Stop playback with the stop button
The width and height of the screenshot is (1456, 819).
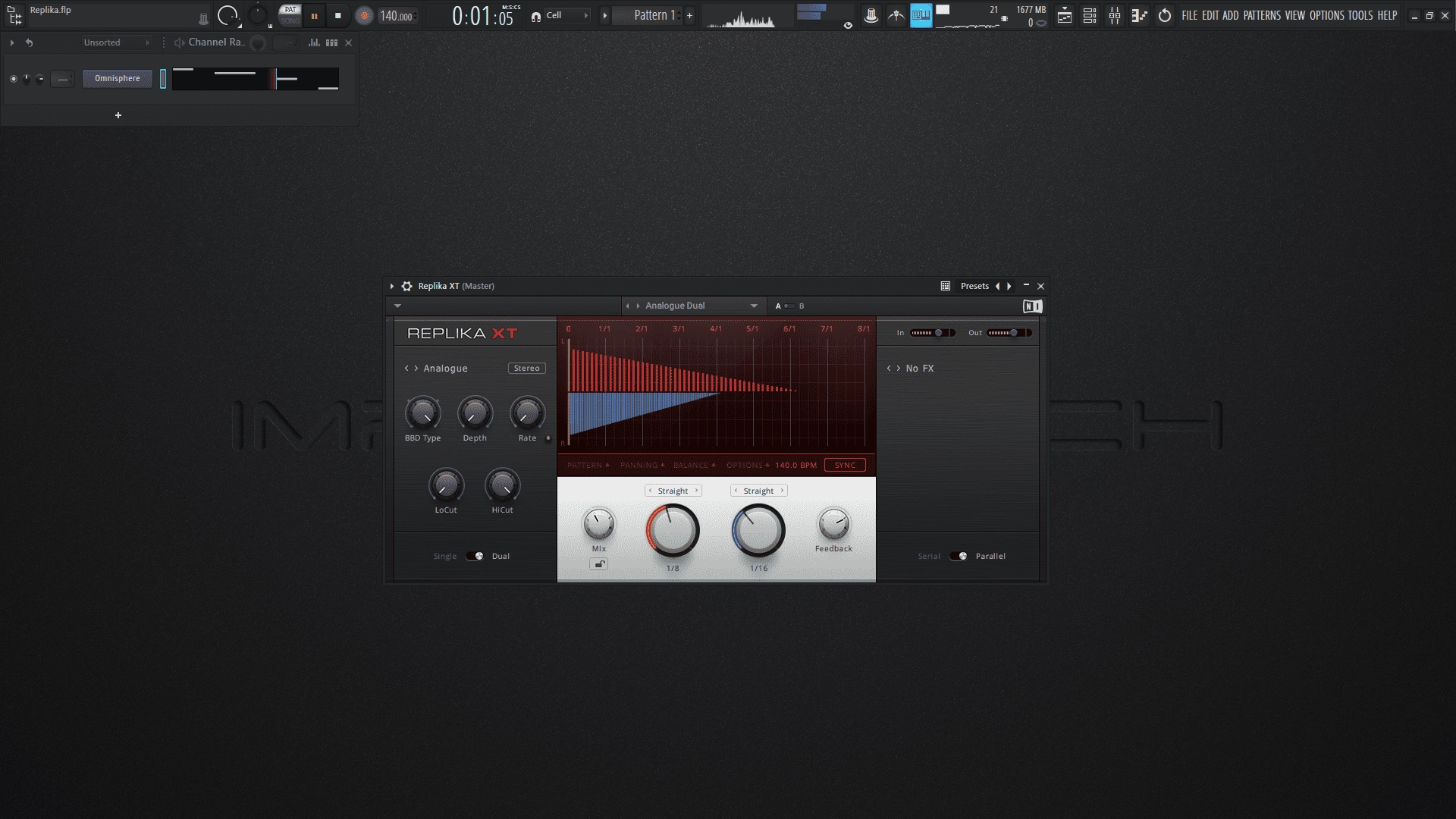[338, 16]
